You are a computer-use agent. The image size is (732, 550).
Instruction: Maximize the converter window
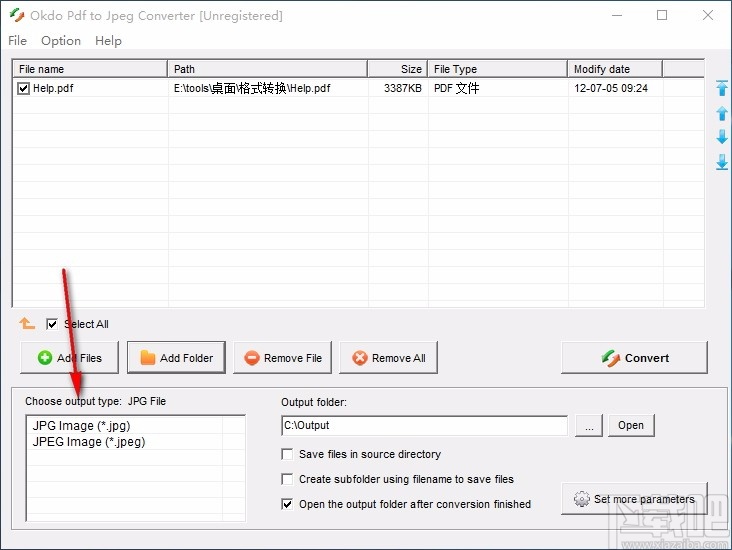(662, 15)
